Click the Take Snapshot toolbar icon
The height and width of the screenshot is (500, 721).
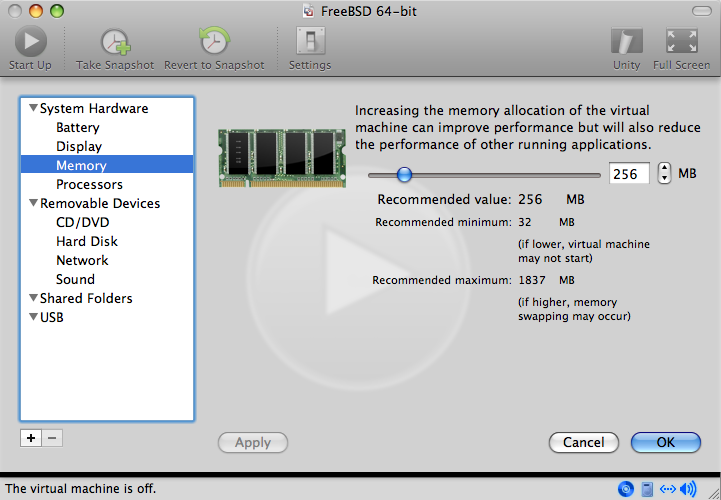pos(115,42)
